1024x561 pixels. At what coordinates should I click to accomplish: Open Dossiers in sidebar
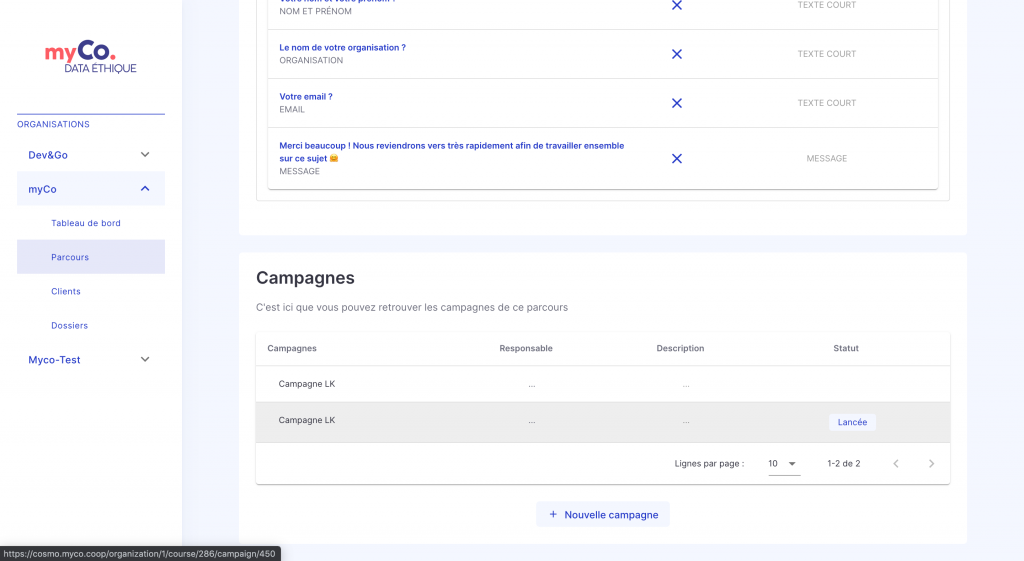tap(69, 325)
